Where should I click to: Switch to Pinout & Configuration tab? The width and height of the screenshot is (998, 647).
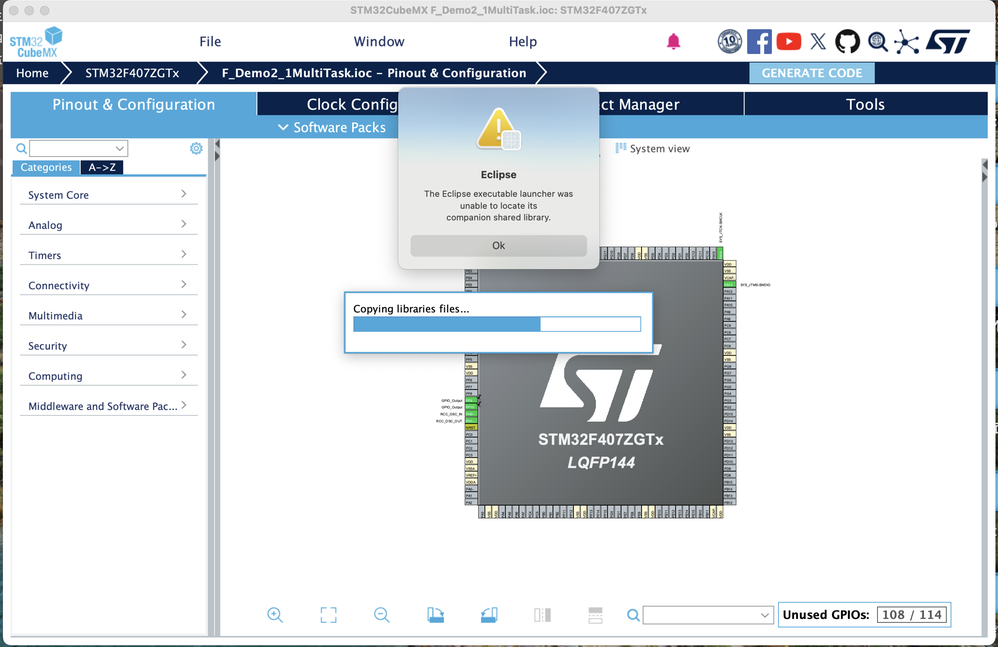click(134, 104)
